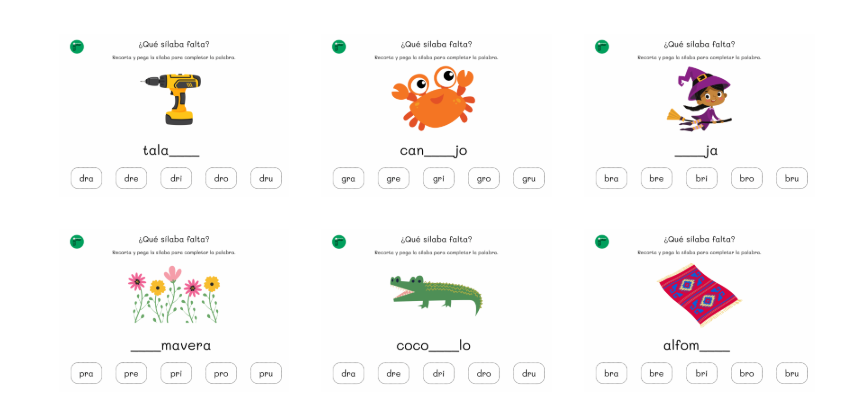Select syllable 'bre' on rug card
Screen dimensions: 867x408
(x=656, y=373)
